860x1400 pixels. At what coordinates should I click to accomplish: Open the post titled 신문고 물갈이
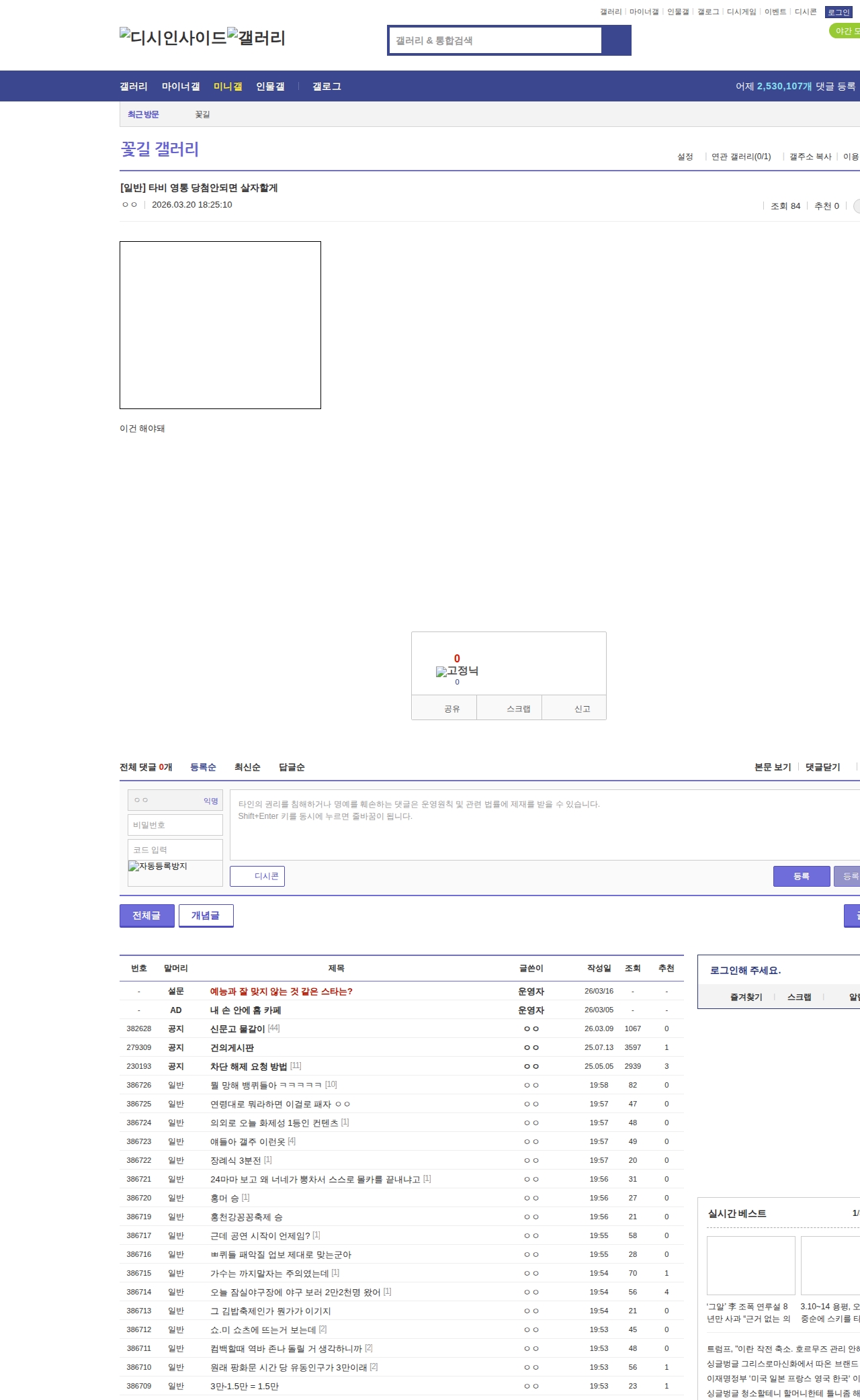point(237,1029)
